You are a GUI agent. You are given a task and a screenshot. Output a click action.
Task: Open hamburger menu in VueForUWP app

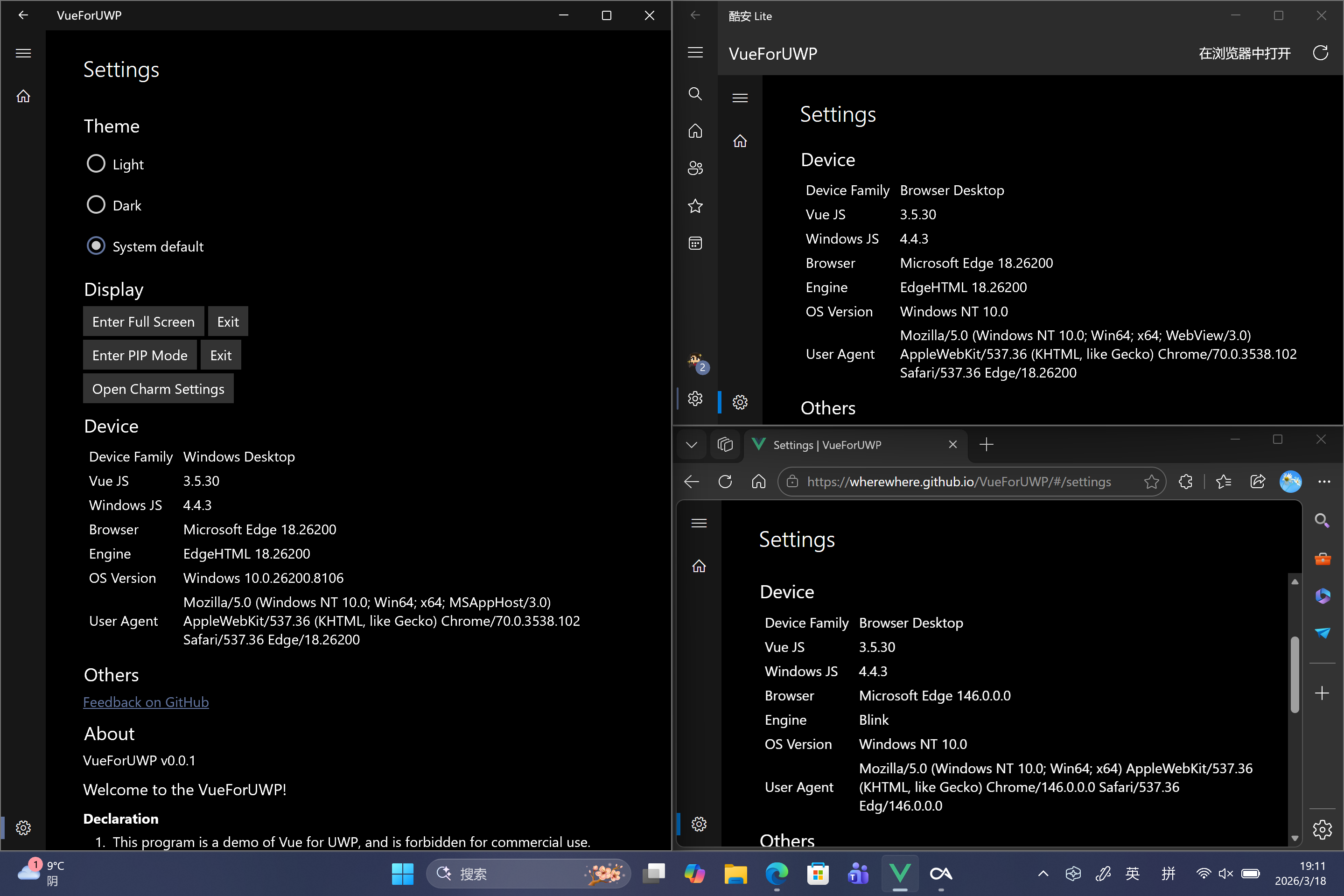pyautogui.click(x=23, y=53)
